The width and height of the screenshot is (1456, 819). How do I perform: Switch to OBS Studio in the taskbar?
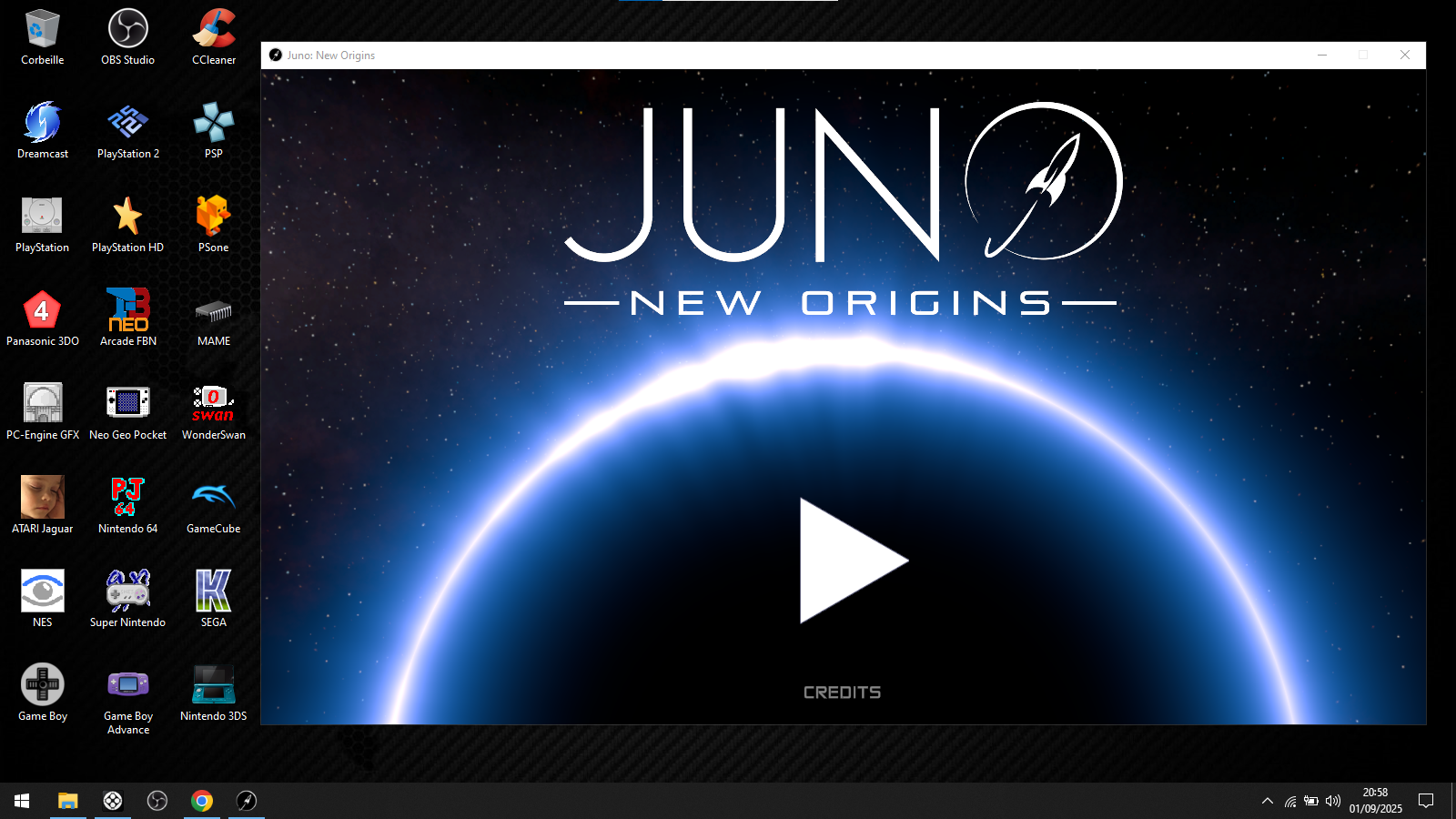[x=157, y=801]
